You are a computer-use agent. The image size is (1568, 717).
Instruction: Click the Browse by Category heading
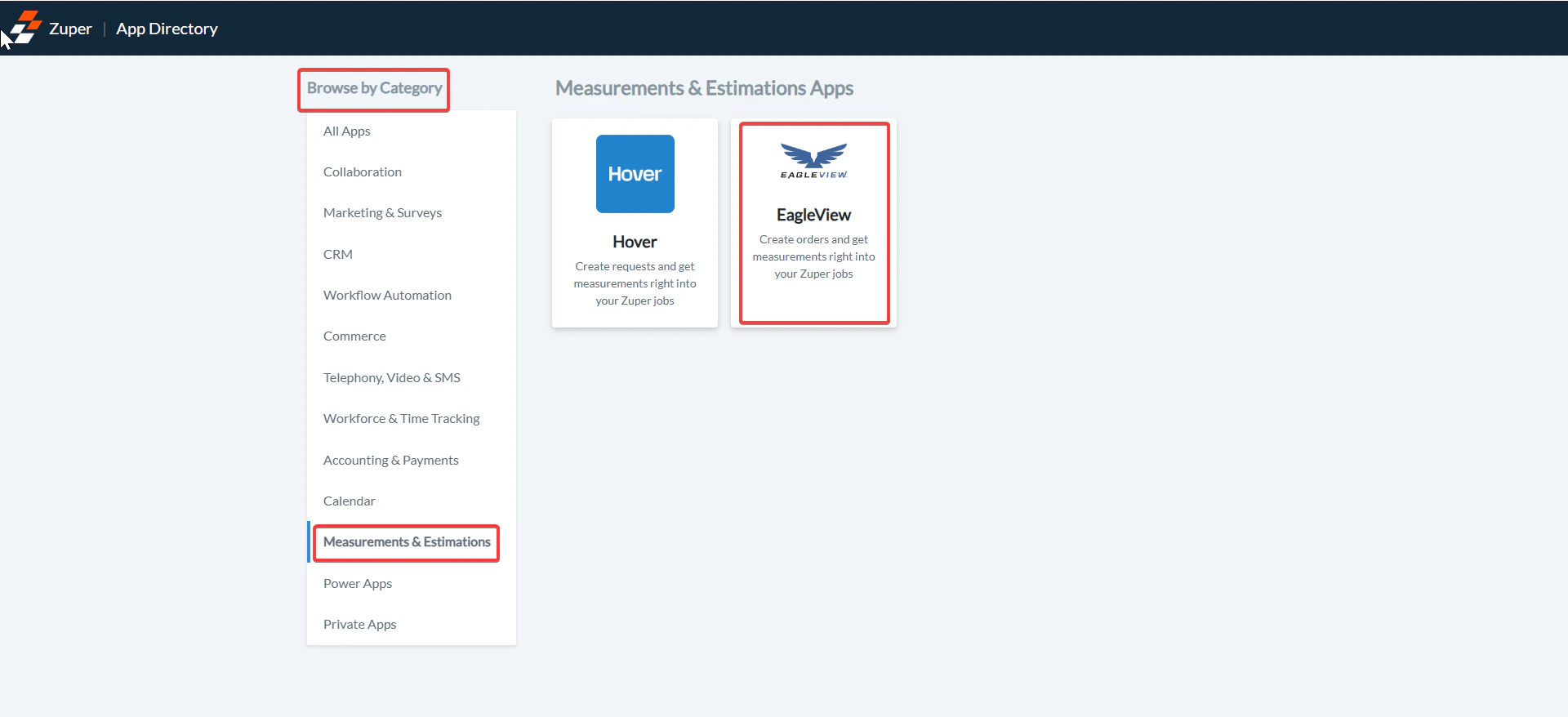pyautogui.click(x=374, y=88)
